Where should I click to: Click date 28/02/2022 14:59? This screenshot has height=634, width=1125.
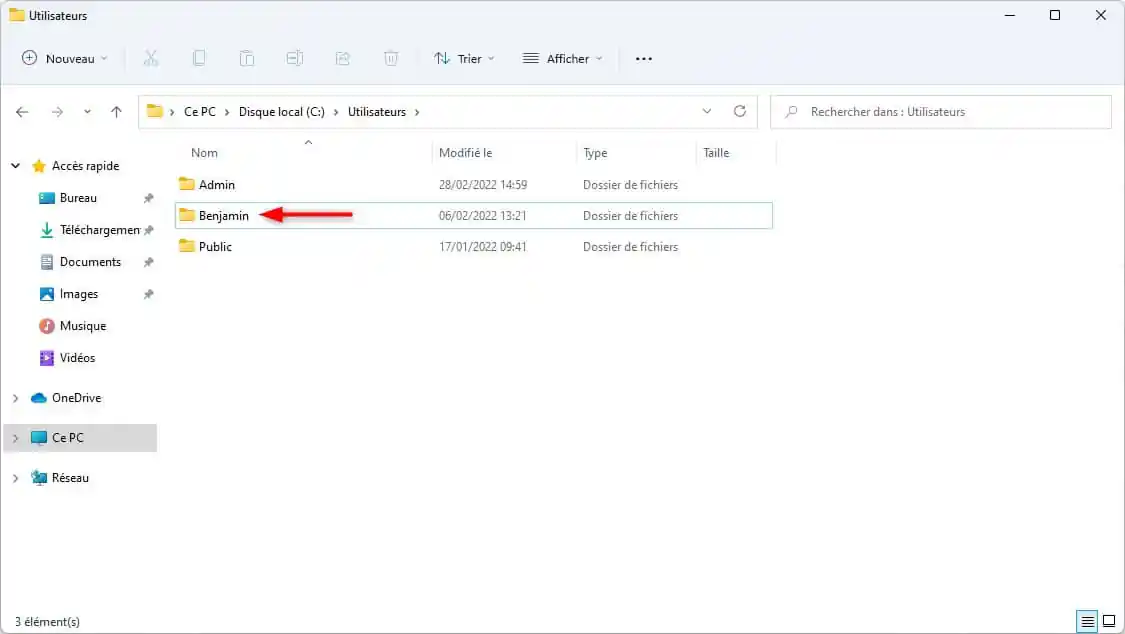[x=483, y=184]
